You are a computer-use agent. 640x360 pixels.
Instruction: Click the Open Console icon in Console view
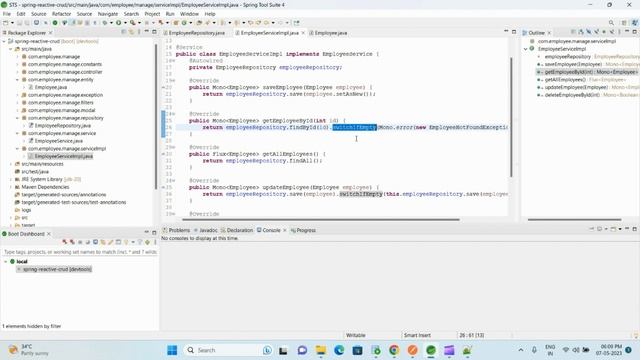(613, 229)
